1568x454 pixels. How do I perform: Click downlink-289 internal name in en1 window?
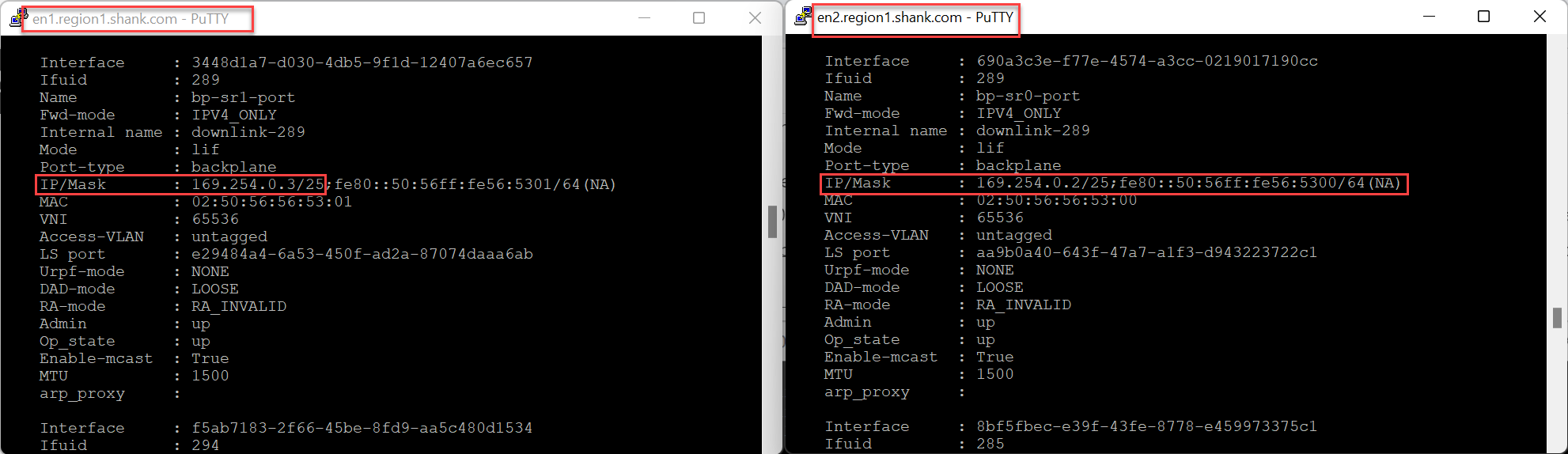click(x=248, y=132)
